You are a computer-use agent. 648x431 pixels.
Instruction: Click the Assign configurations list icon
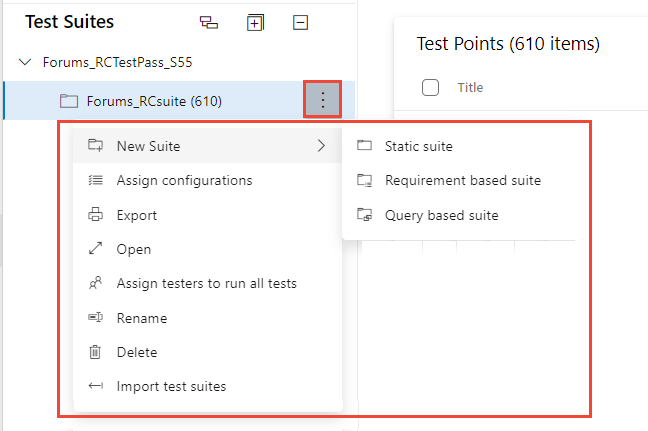point(96,181)
